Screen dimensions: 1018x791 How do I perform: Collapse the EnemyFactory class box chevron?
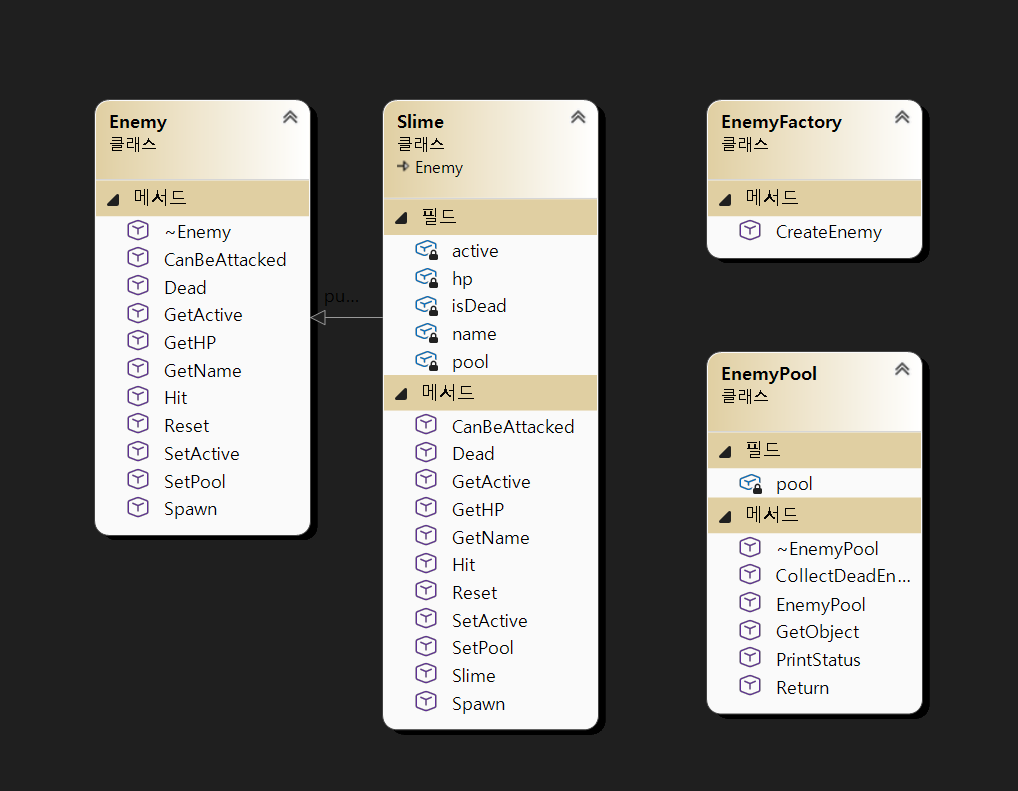point(902,117)
